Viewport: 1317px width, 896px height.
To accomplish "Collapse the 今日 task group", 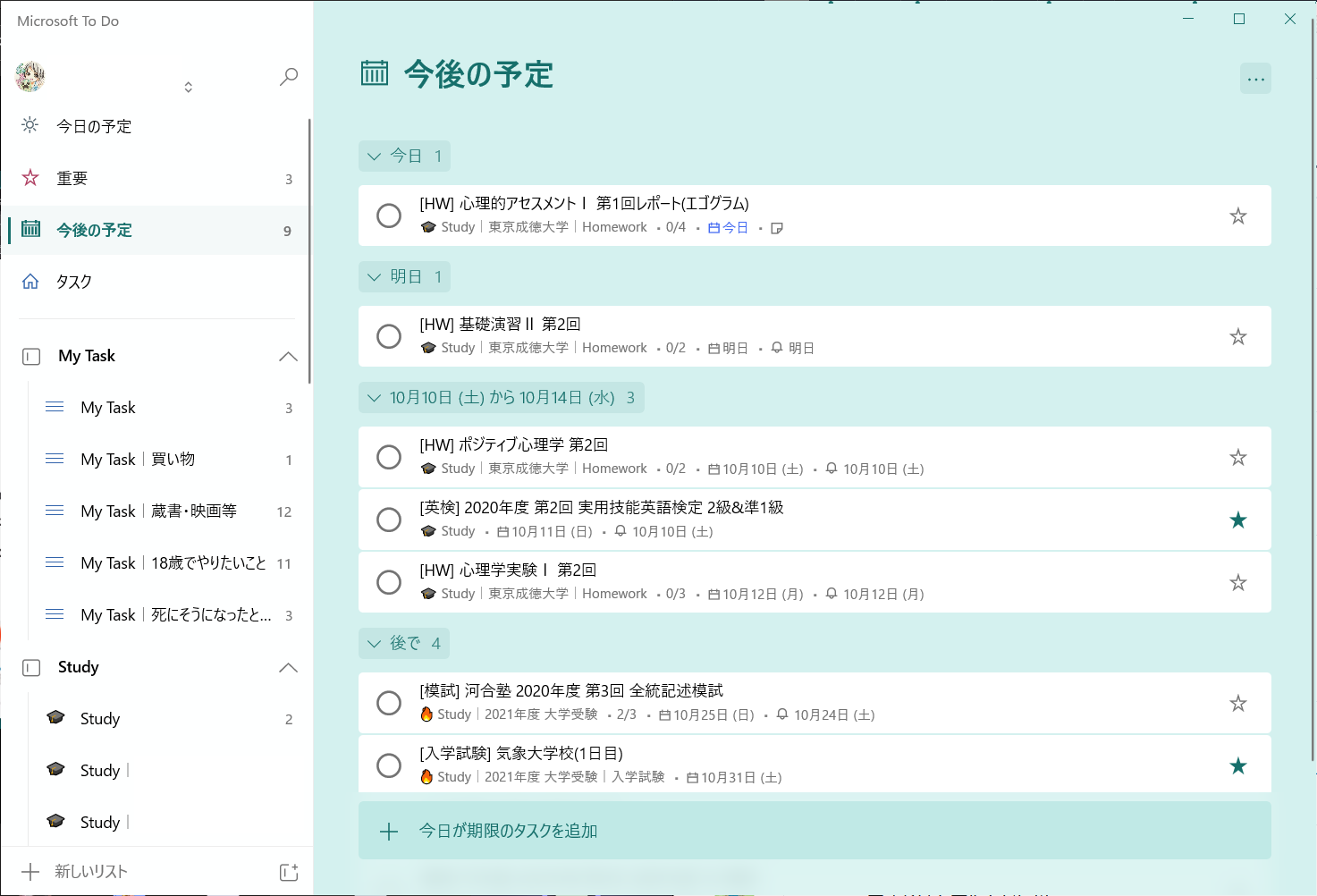I will 375,156.
